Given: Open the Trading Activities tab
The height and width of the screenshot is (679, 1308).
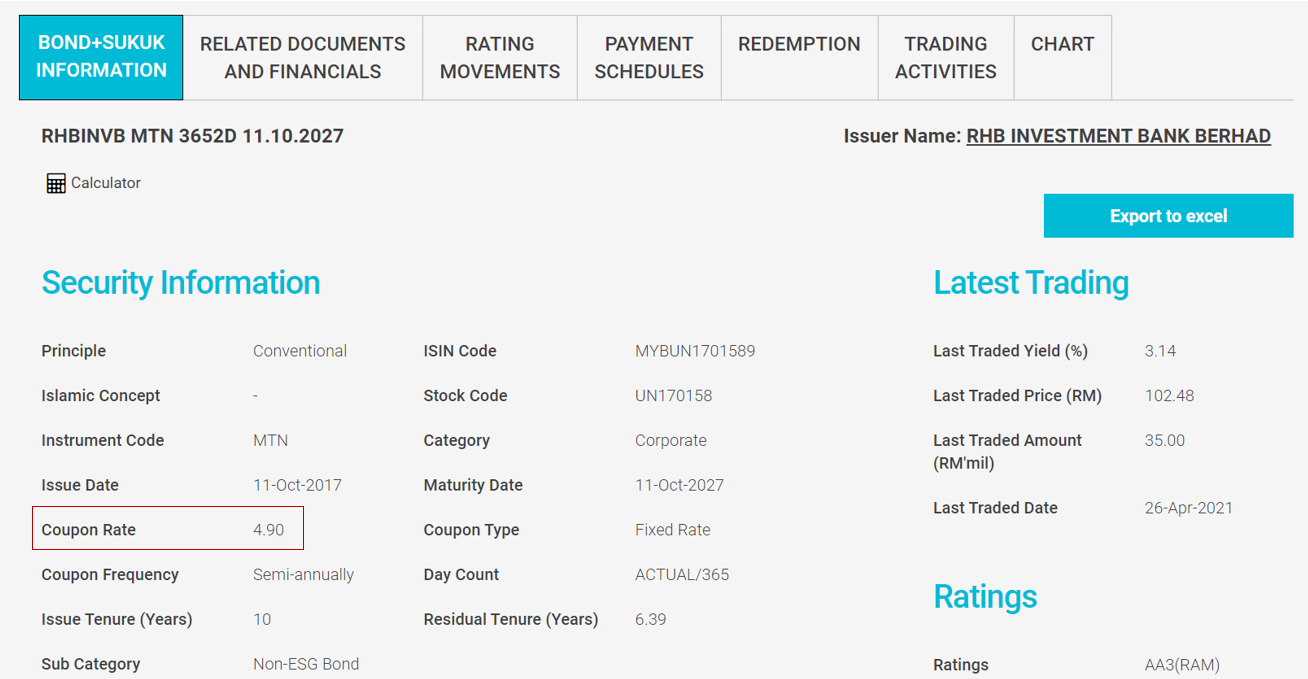Looking at the screenshot, I should pyautogui.click(x=946, y=57).
